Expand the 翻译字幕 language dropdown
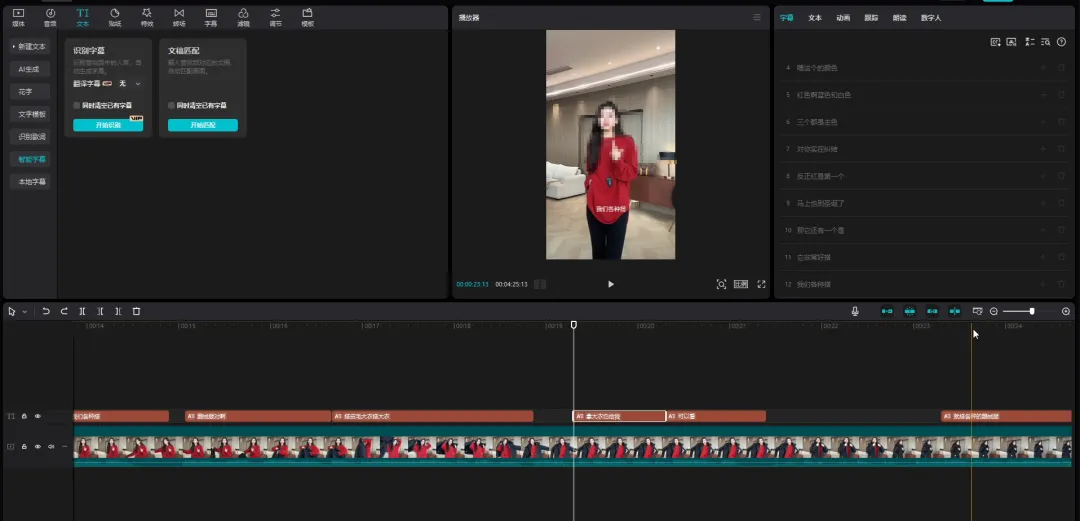The width and height of the screenshot is (1080, 521). 138,84
